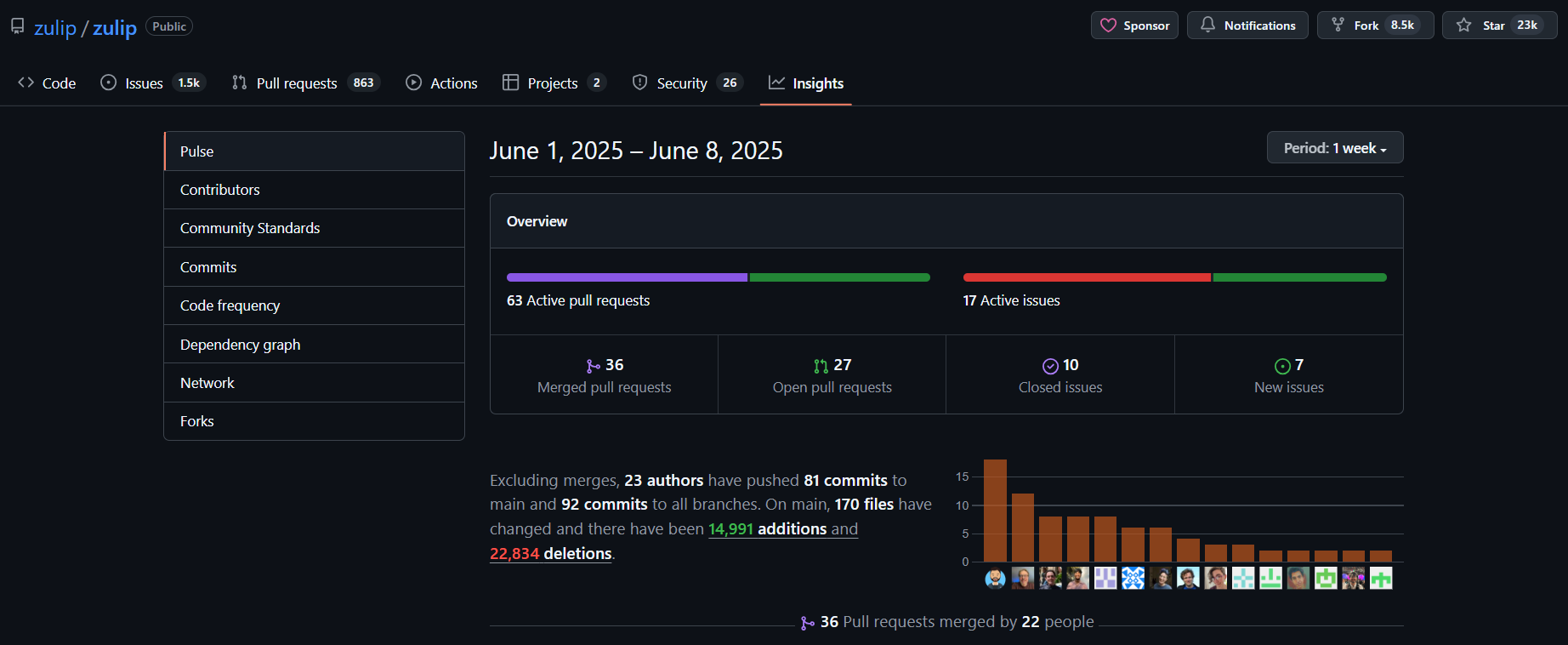Click the first contributor avatar under the chart
Image resolution: width=1568 pixels, height=645 pixels.
[x=995, y=579]
